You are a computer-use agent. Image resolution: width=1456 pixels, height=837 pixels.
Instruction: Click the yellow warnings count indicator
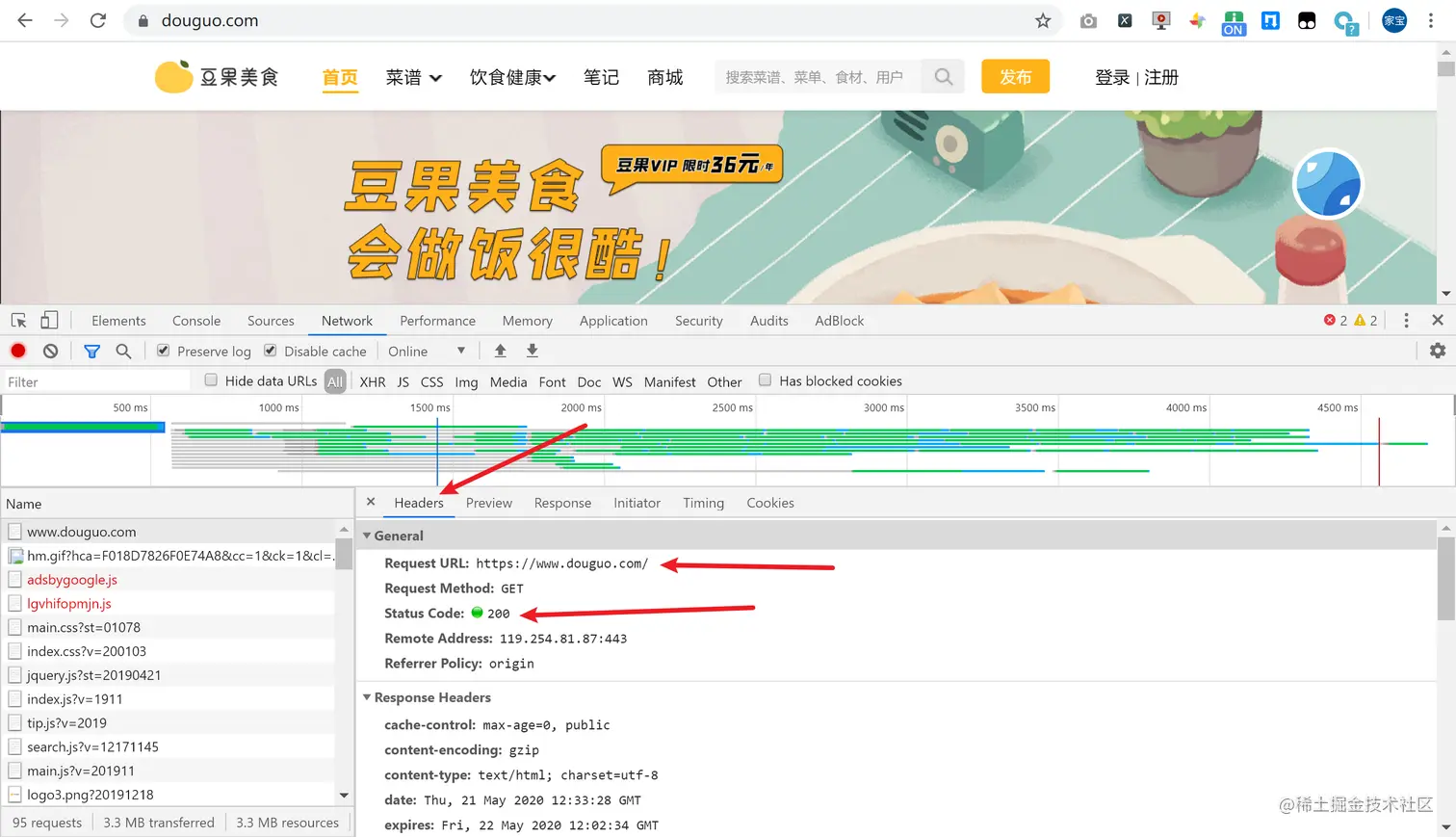click(1365, 321)
